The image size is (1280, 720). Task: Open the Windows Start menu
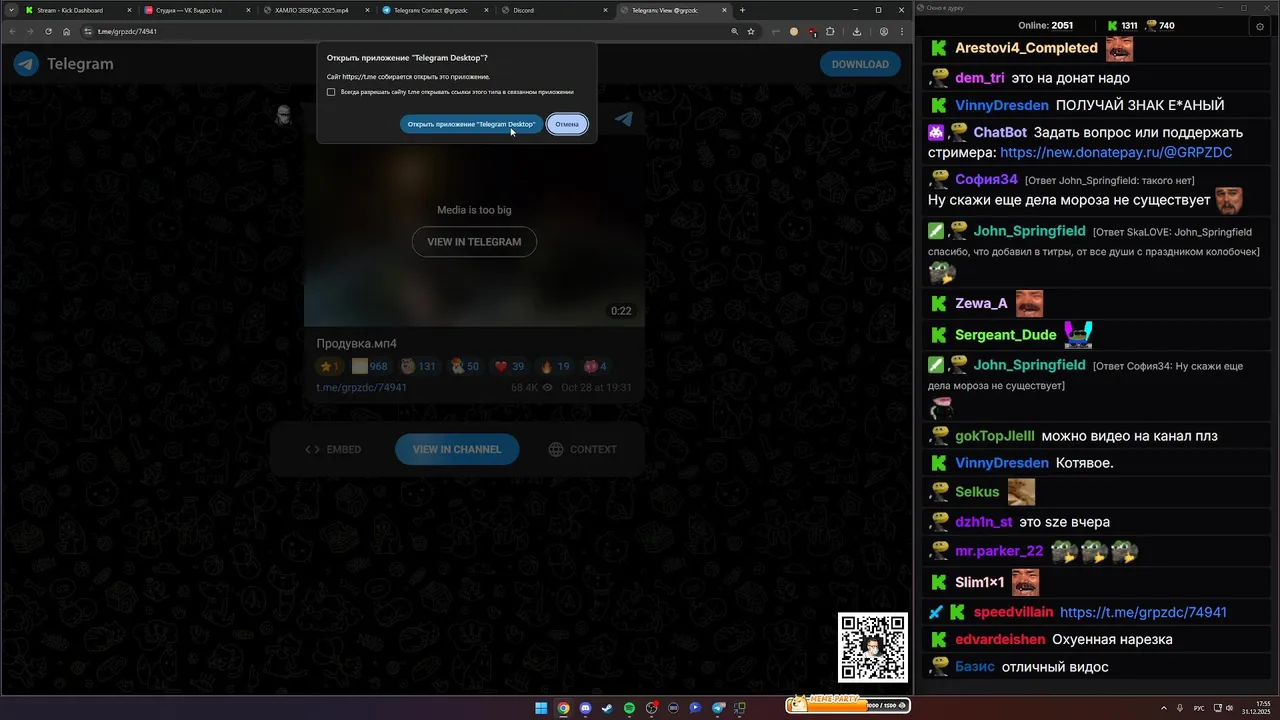click(x=541, y=708)
